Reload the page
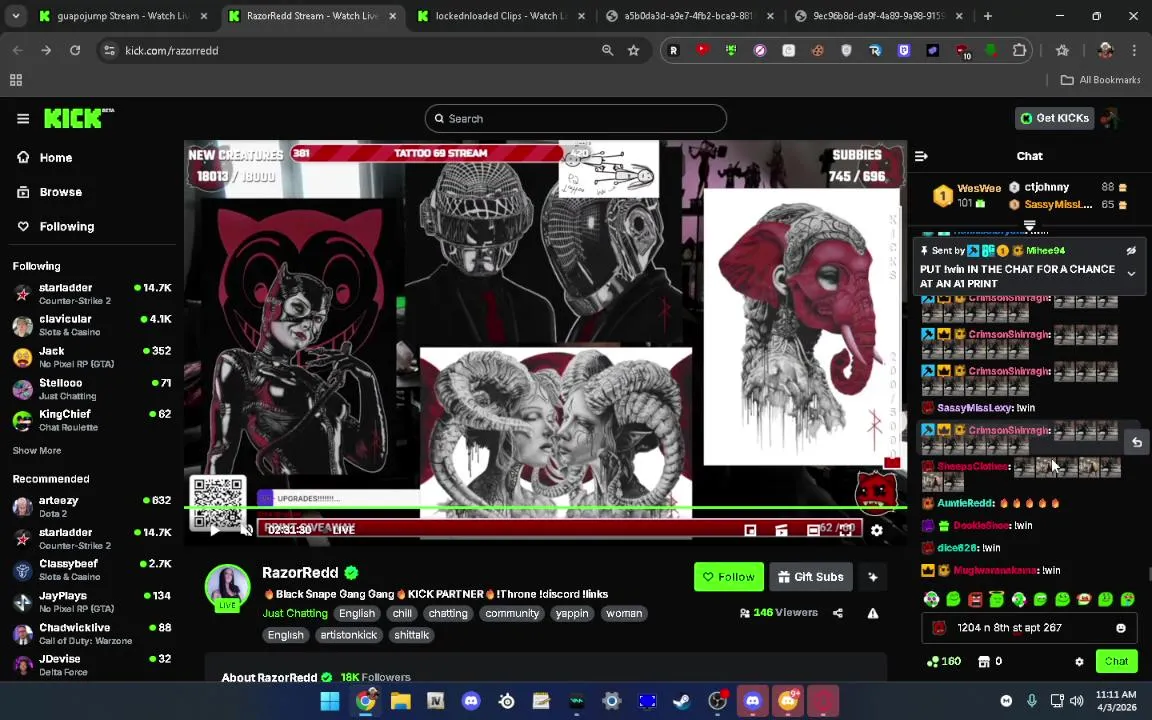 coord(75,50)
